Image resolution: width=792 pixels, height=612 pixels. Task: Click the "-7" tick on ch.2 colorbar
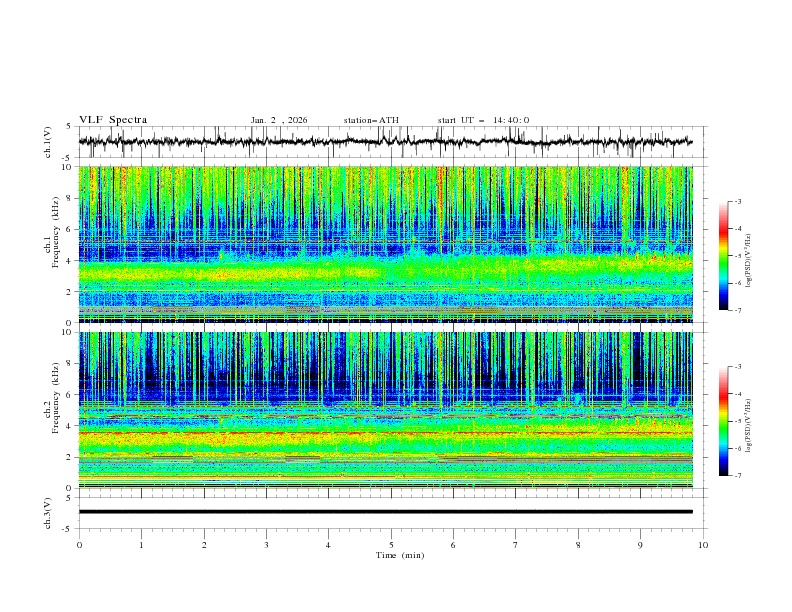[x=738, y=476]
